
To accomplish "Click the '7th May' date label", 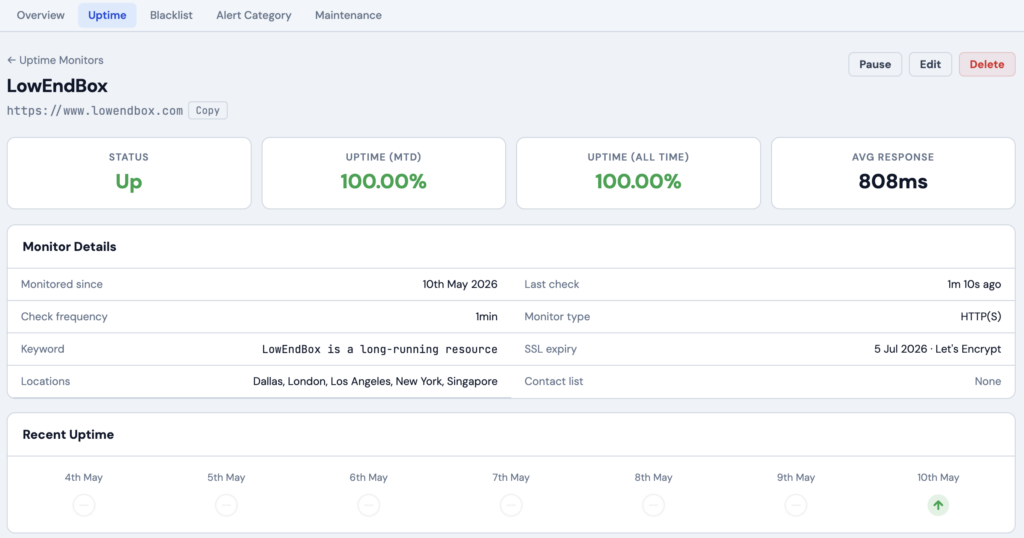I will tap(511, 477).
